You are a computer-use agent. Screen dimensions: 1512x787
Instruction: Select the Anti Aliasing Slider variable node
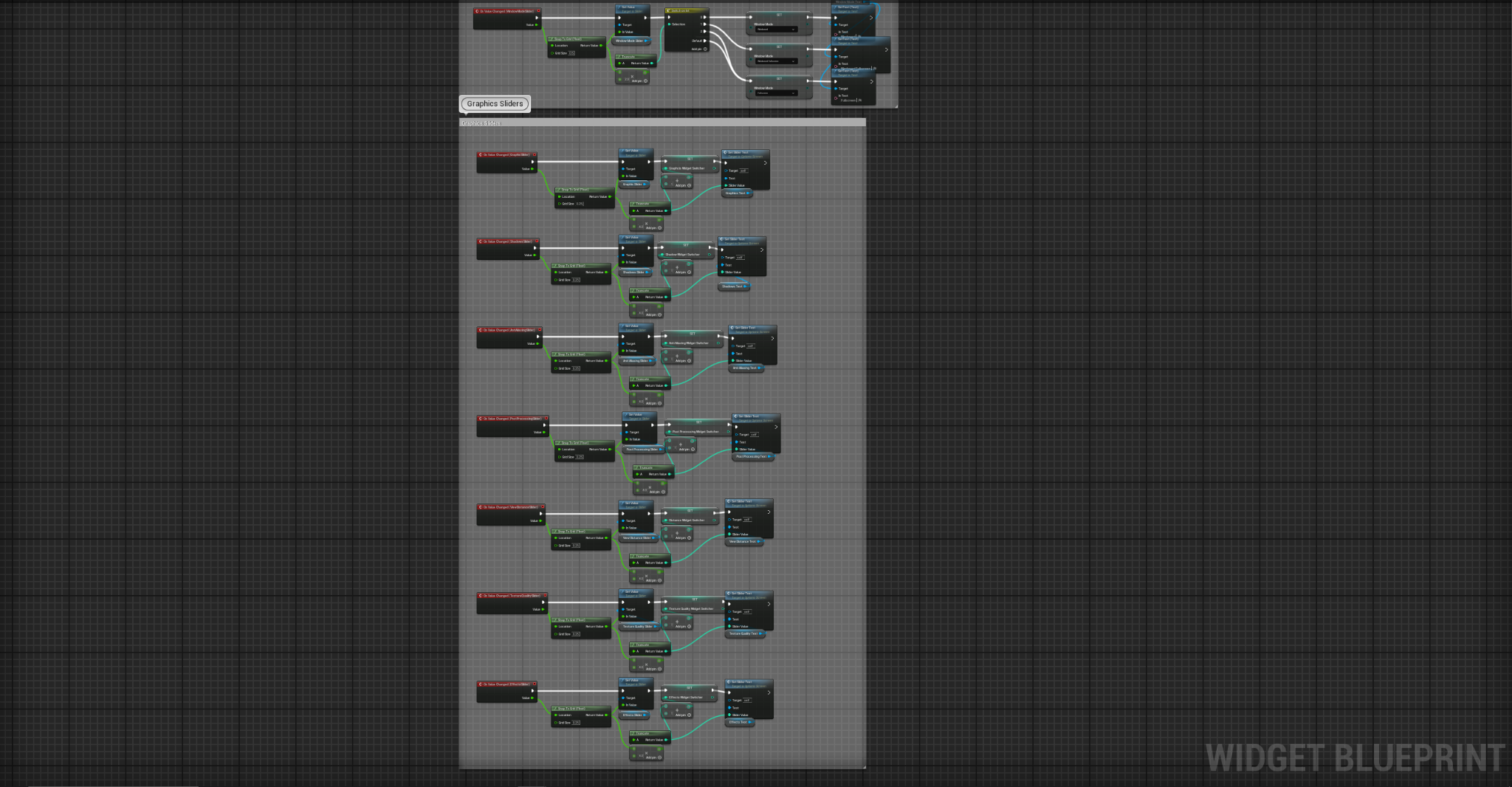point(636,361)
